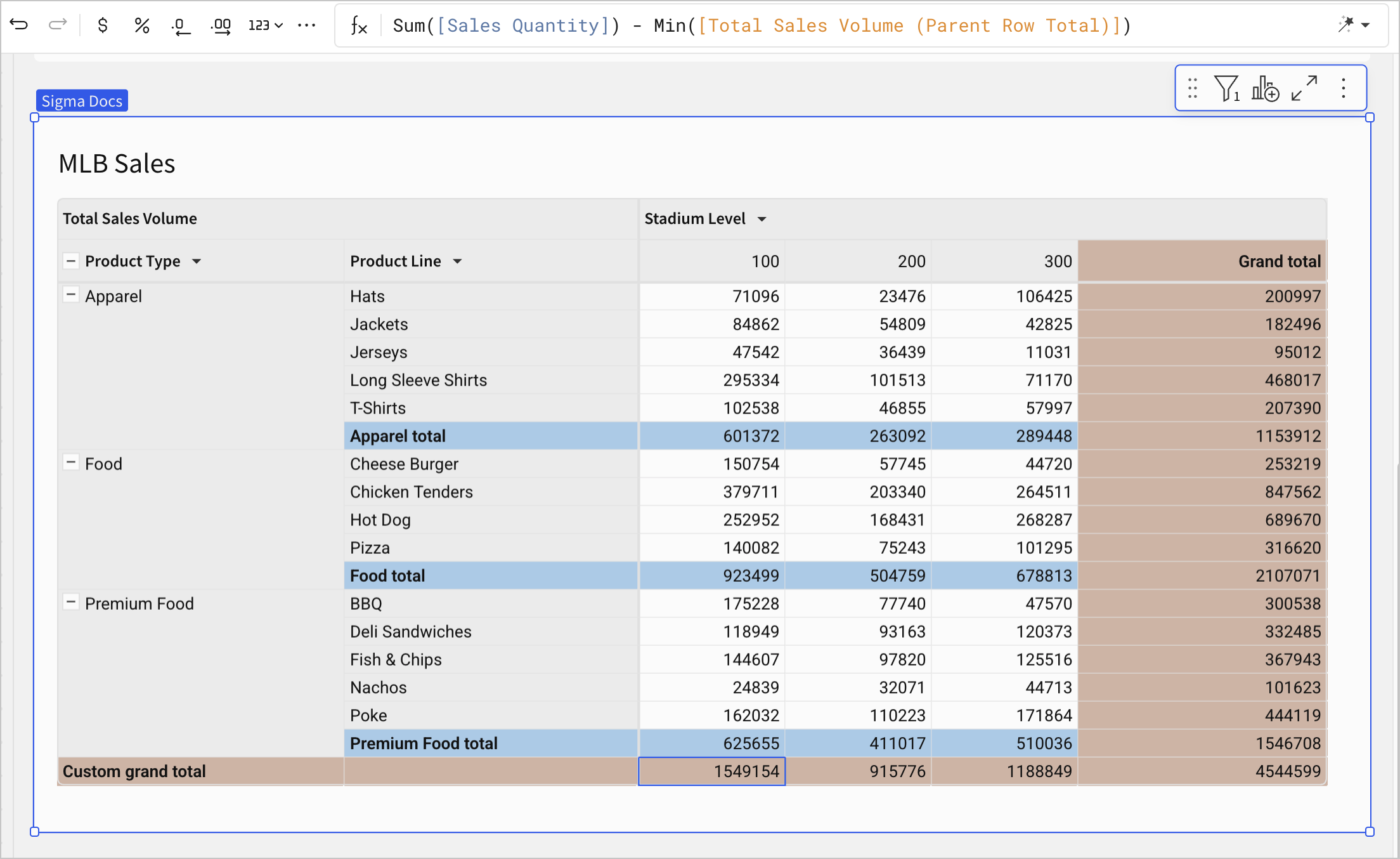Open the Product Line header dropdown
This screenshot has width=1400, height=859.
(x=457, y=261)
